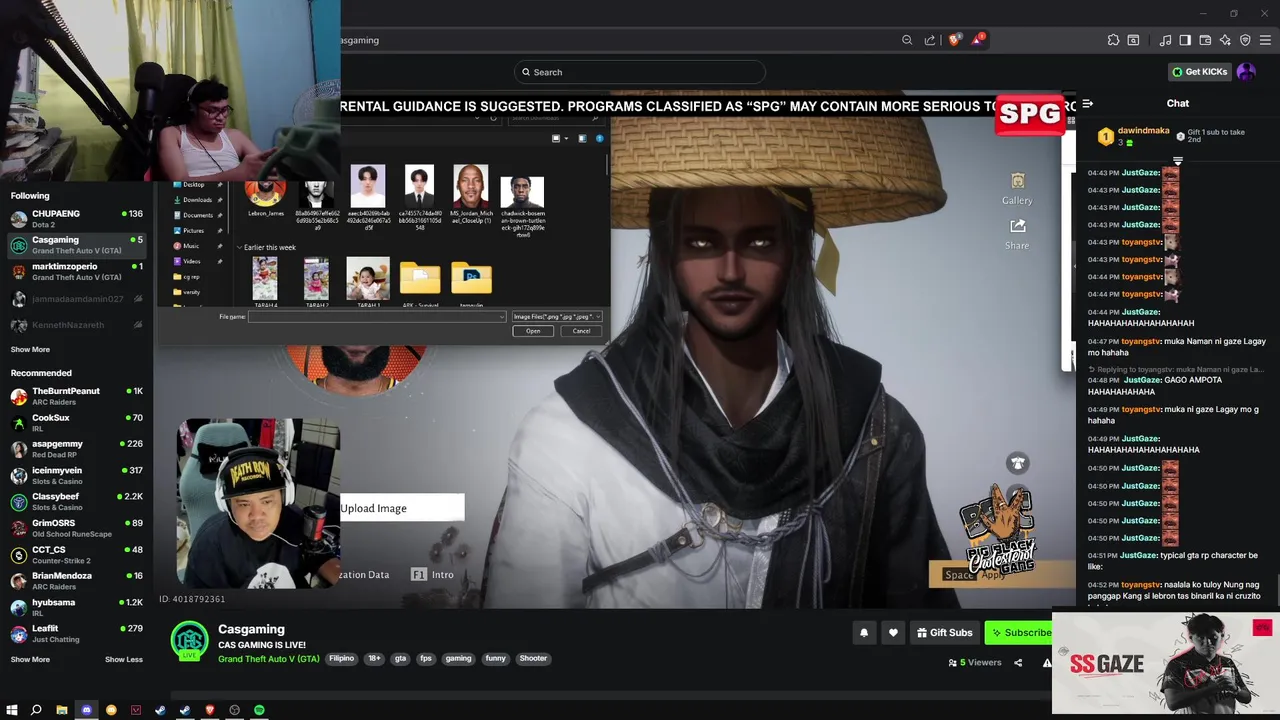Open the browser extensions puzzle icon
The width and height of the screenshot is (1280, 720).
coord(1113,40)
